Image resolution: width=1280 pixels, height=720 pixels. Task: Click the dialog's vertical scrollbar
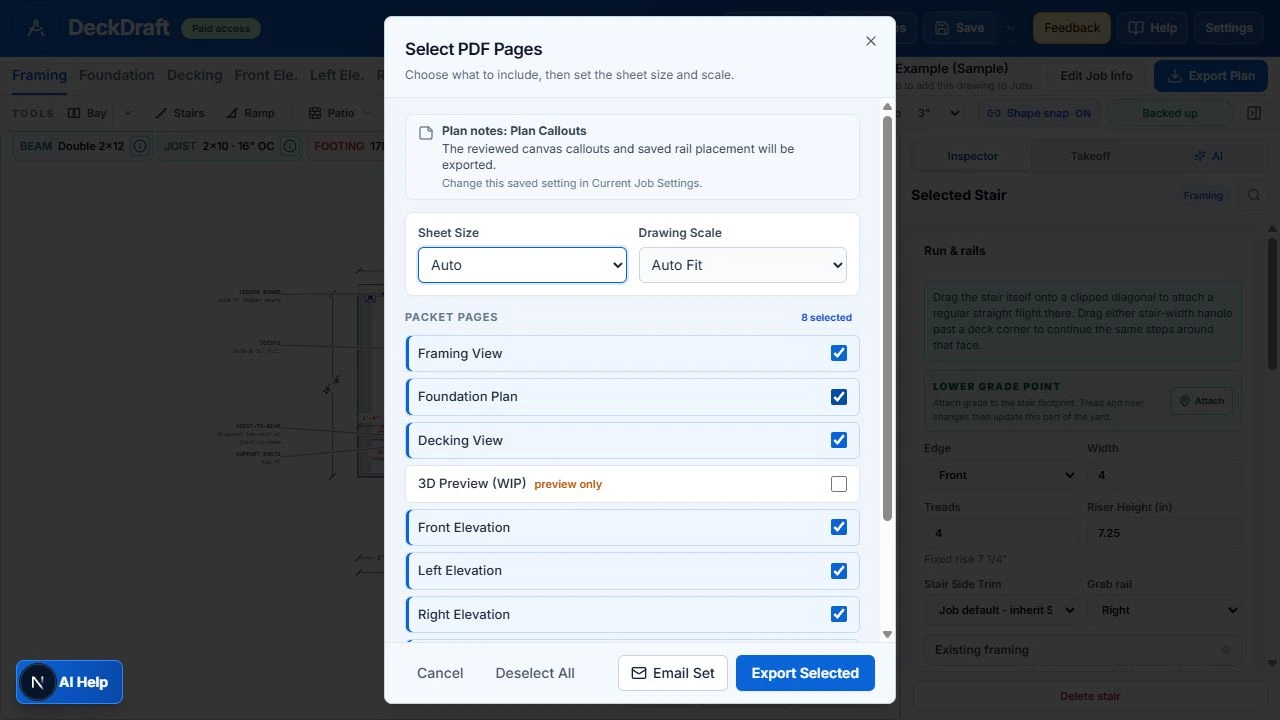coord(887,318)
